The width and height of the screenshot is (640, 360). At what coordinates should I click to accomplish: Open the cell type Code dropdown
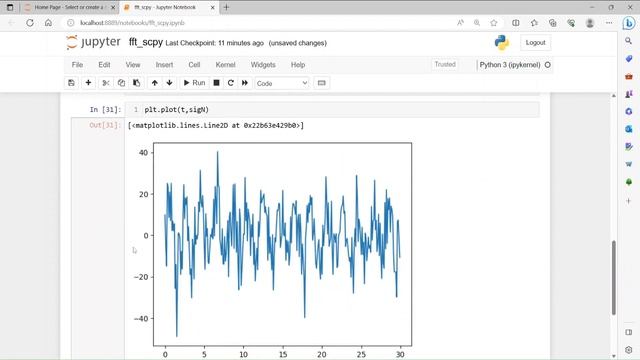pos(282,83)
